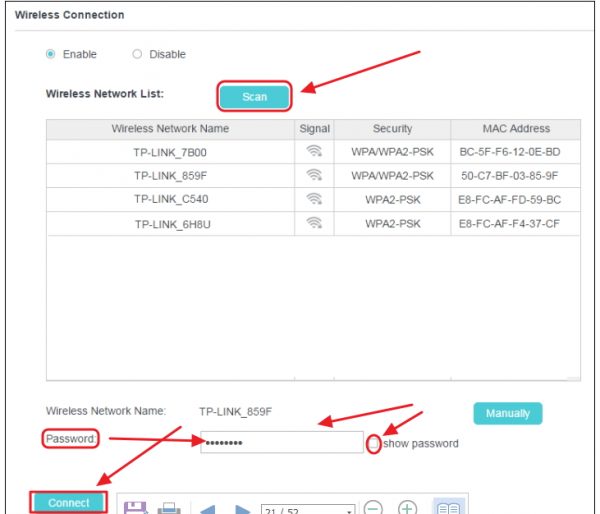Click the Connect button
The height and width of the screenshot is (514, 600).
coord(69,502)
